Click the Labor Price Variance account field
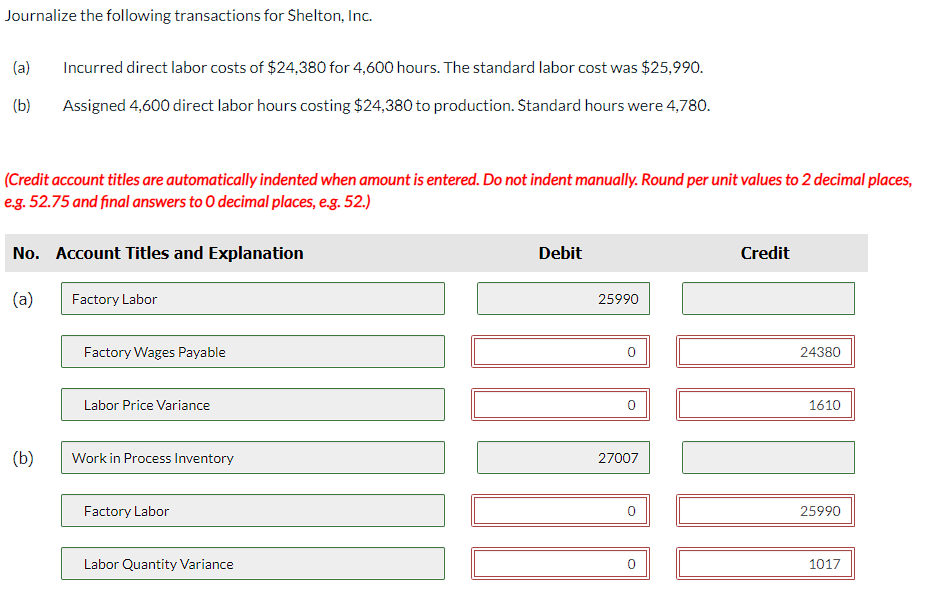 pyautogui.click(x=252, y=405)
